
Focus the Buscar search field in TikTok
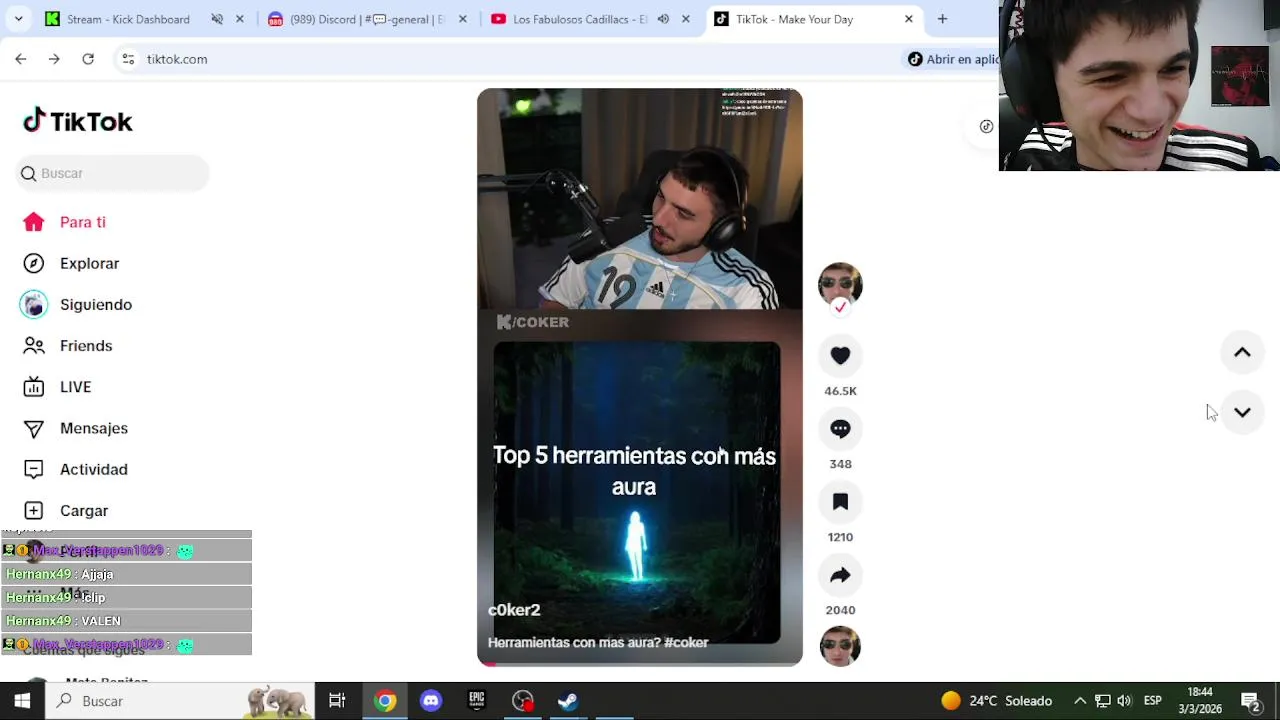click(112, 173)
